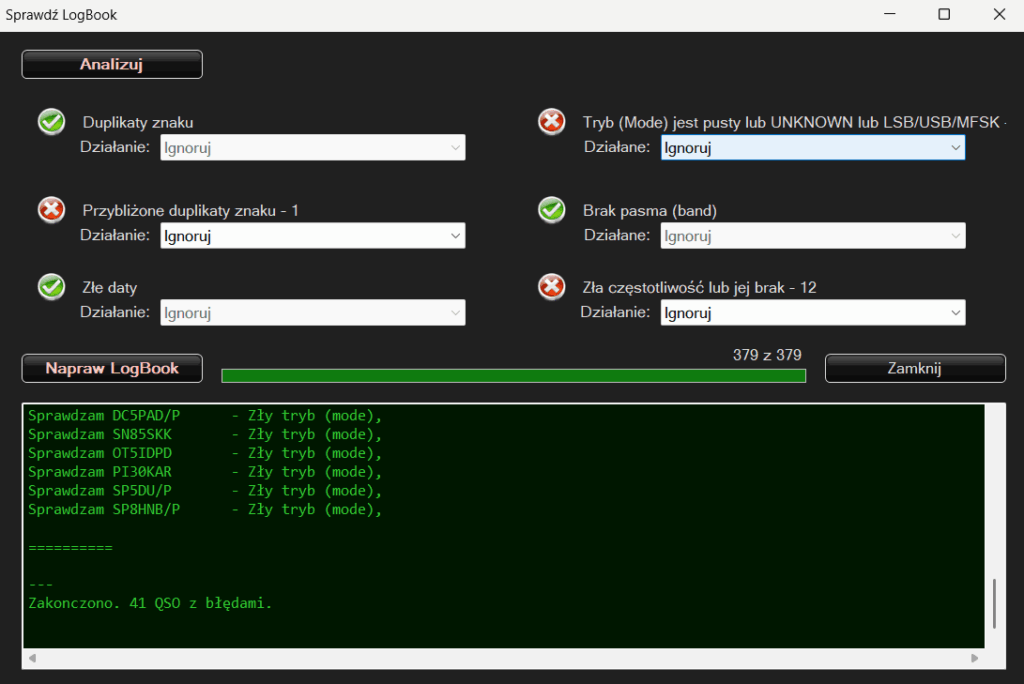Click red error icon beside Tryb (Mode)
The image size is (1024, 684).
(x=551, y=122)
